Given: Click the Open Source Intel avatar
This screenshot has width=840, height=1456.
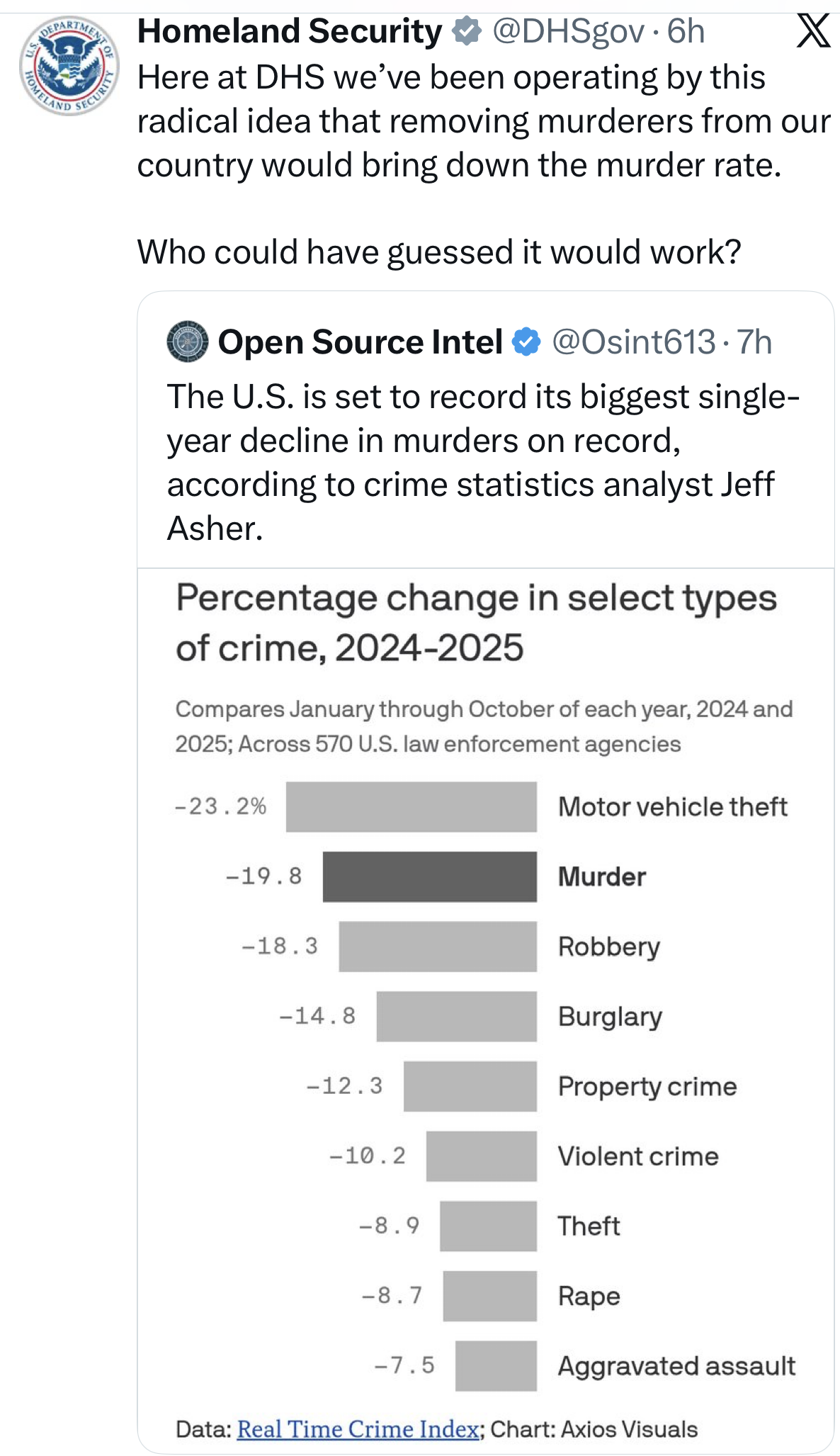Looking at the screenshot, I should 188,342.
